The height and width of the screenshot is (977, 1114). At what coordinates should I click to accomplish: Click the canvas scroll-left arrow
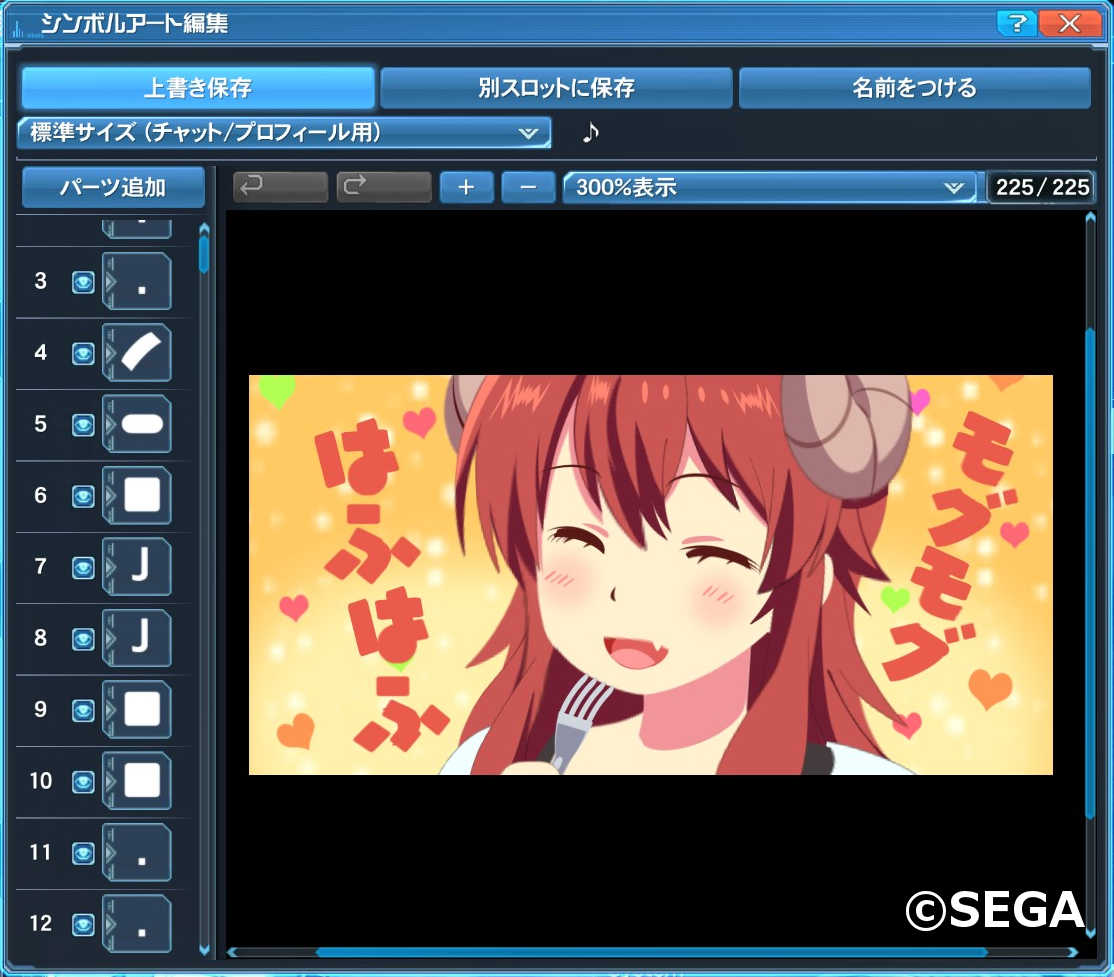(x=232, y=952)
